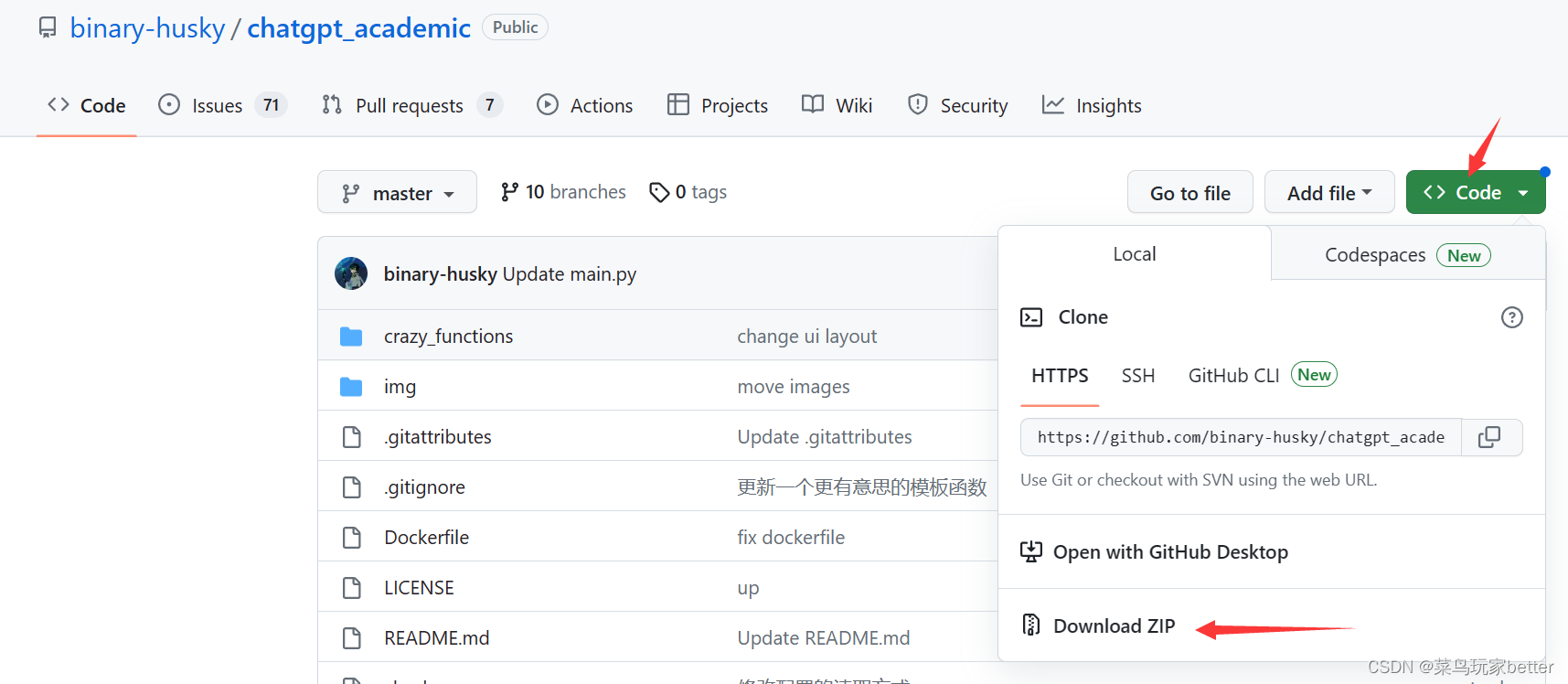The width and height of the screenshot is (1568, 684).
Task: Click the Issues circle-dot icon
Action: click(169, 104)
